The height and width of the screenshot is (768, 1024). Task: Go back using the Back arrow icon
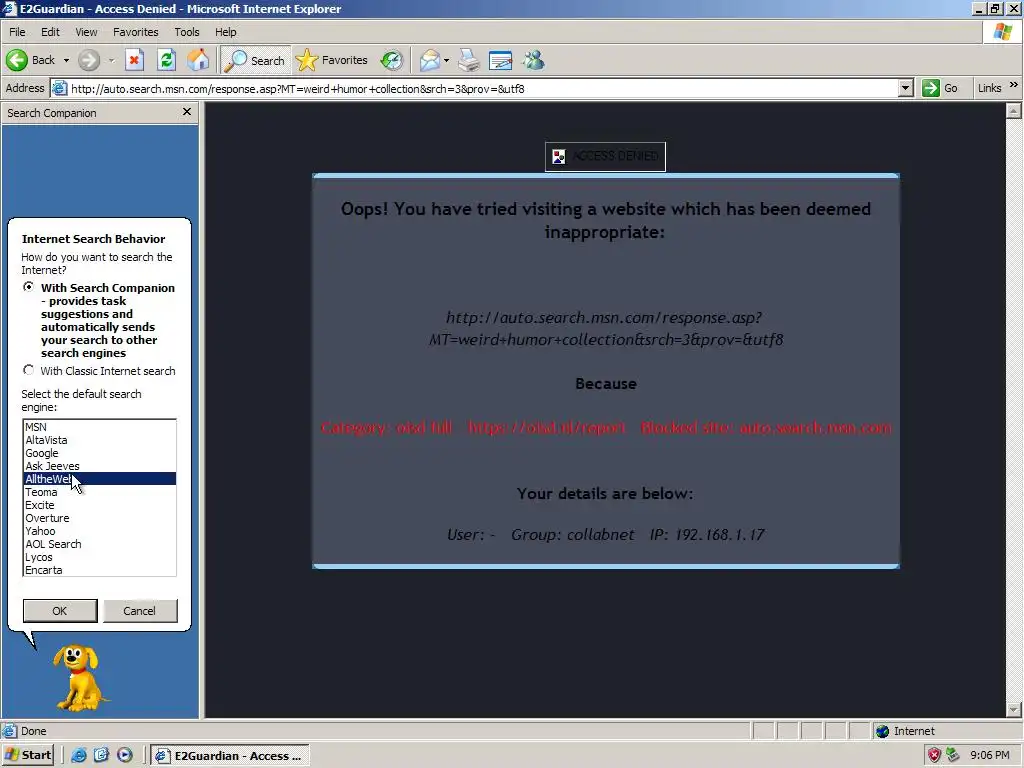pyautogui.click(x=17, y=60)
